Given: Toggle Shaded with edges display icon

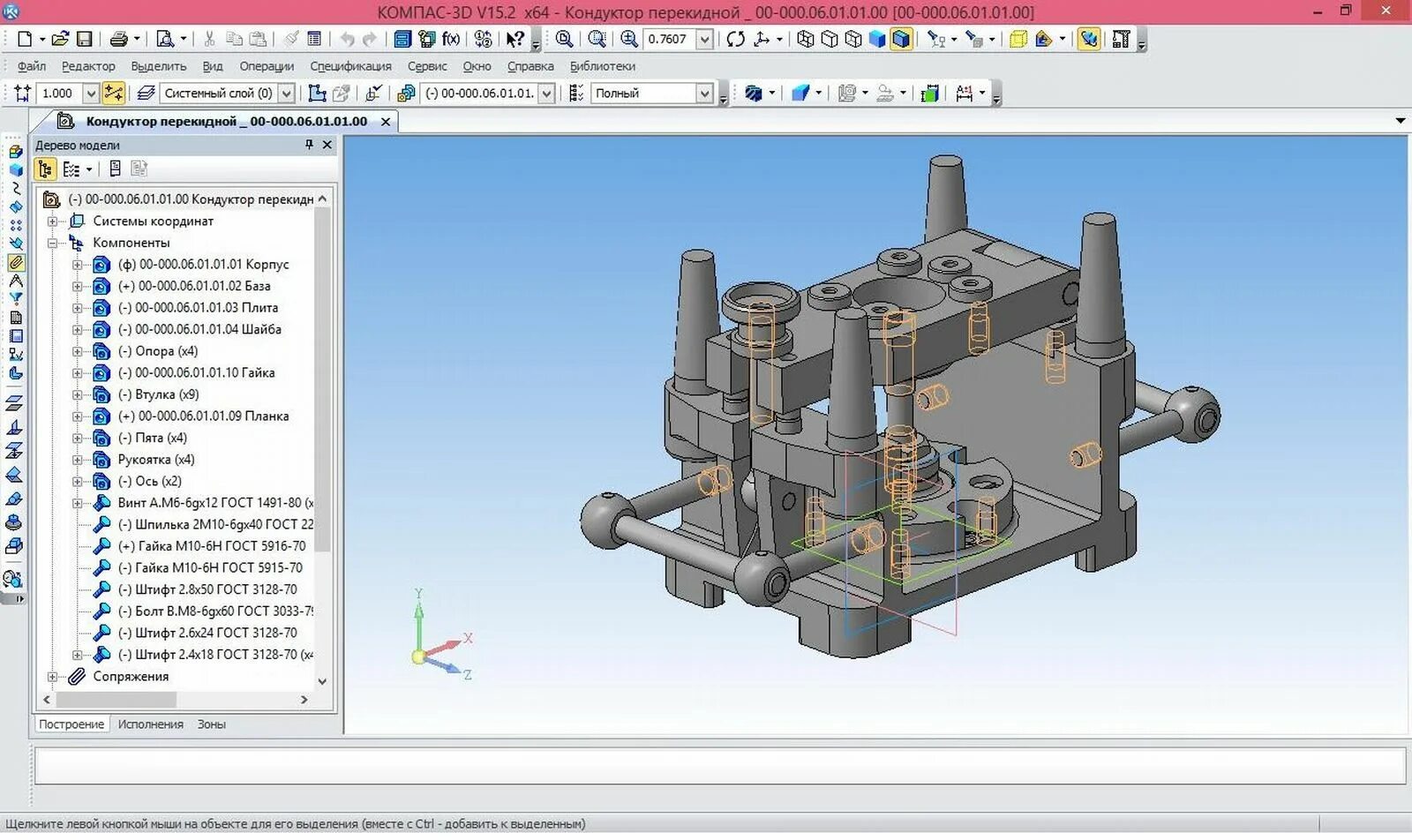Looking at the screenshot, I should click(x=901, y=39).
